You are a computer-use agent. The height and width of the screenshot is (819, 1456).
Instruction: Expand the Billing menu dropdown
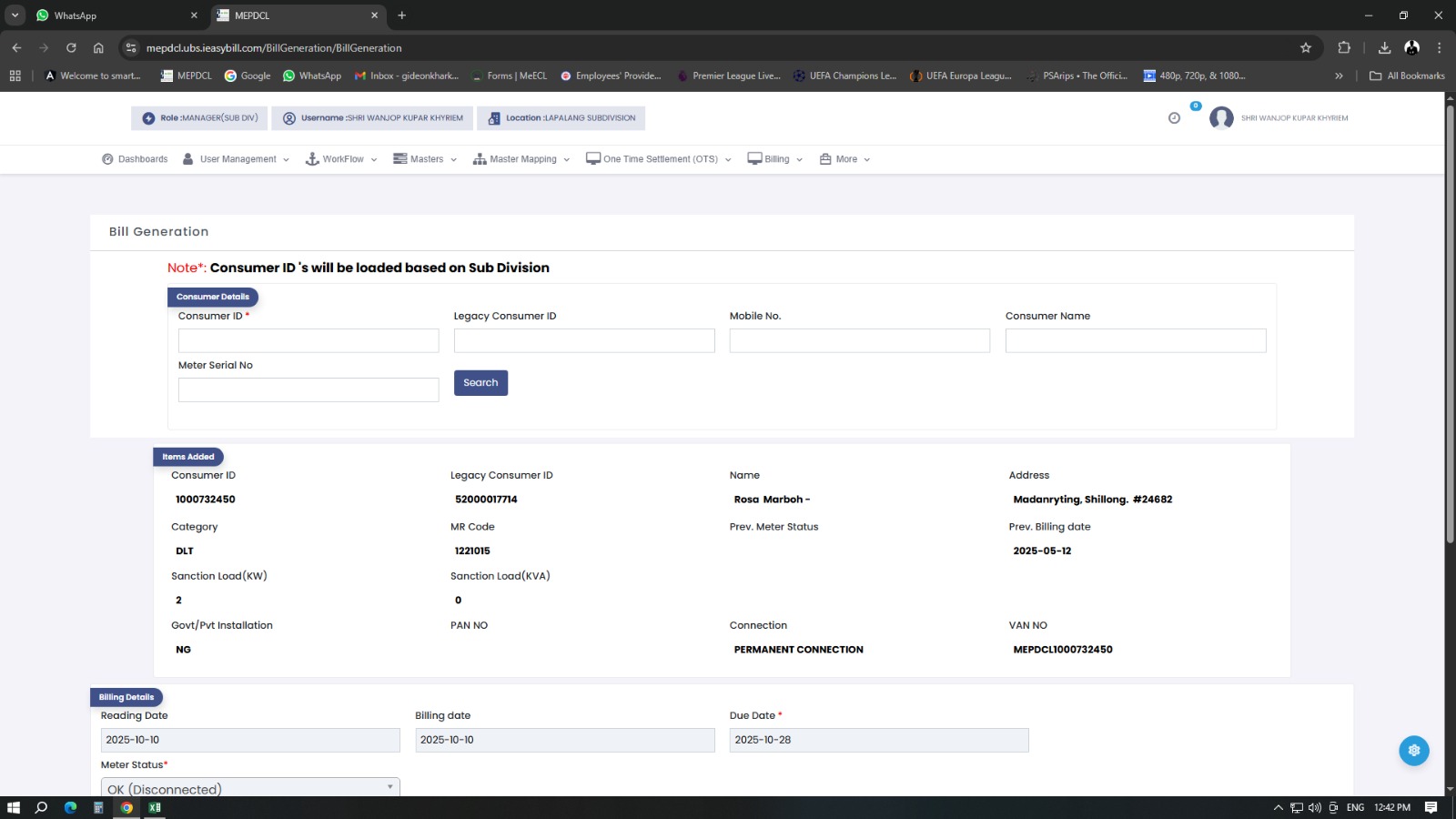(x=775, y=159)
